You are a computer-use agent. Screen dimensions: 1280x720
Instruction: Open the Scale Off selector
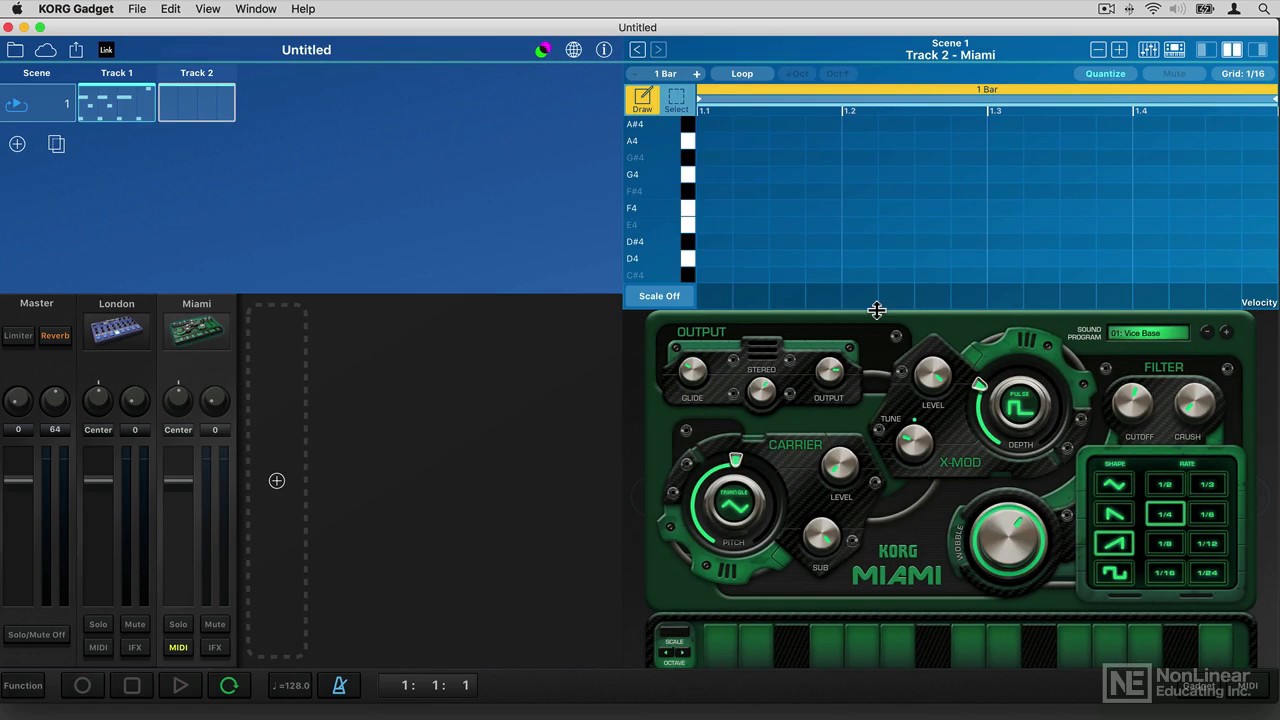(659, 296)
